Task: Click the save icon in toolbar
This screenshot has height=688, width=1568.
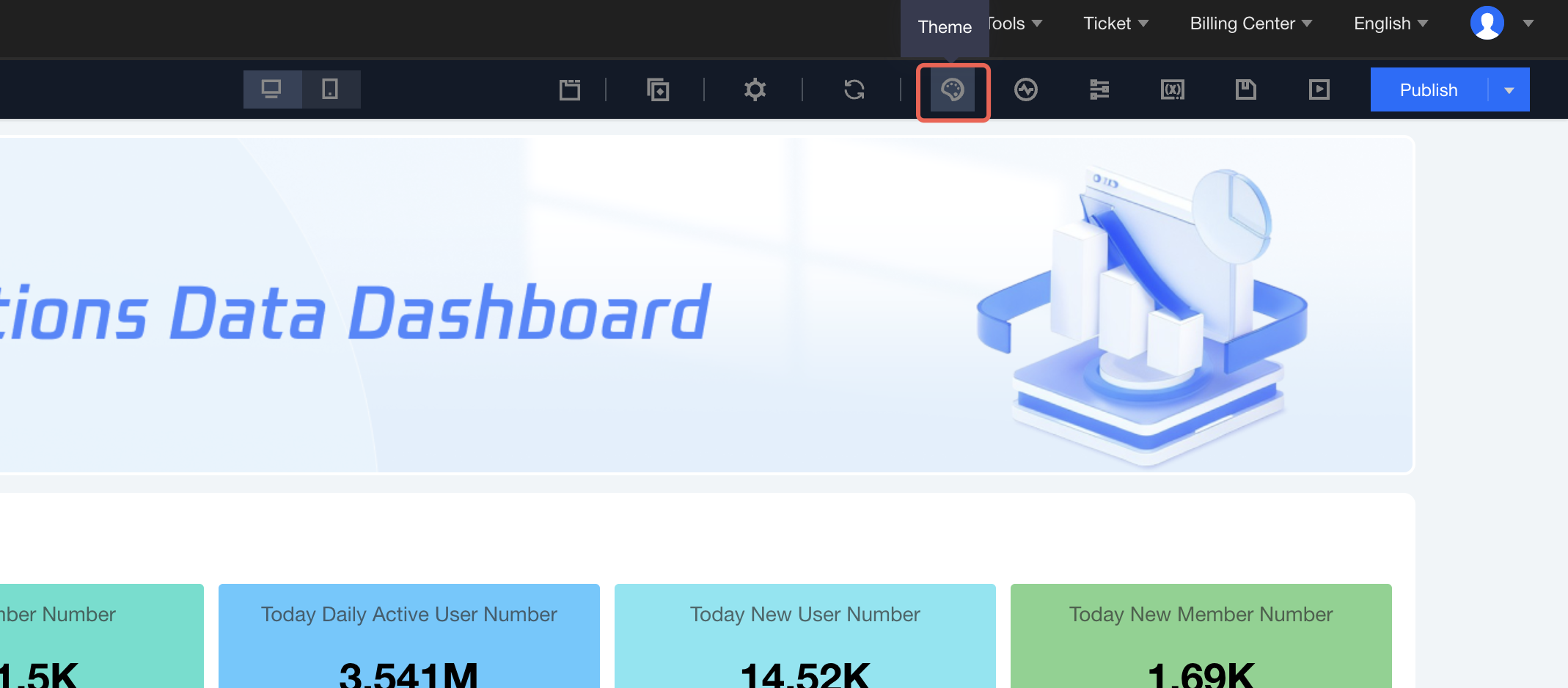Action: pyautogui.click(x=1246, y=89)
